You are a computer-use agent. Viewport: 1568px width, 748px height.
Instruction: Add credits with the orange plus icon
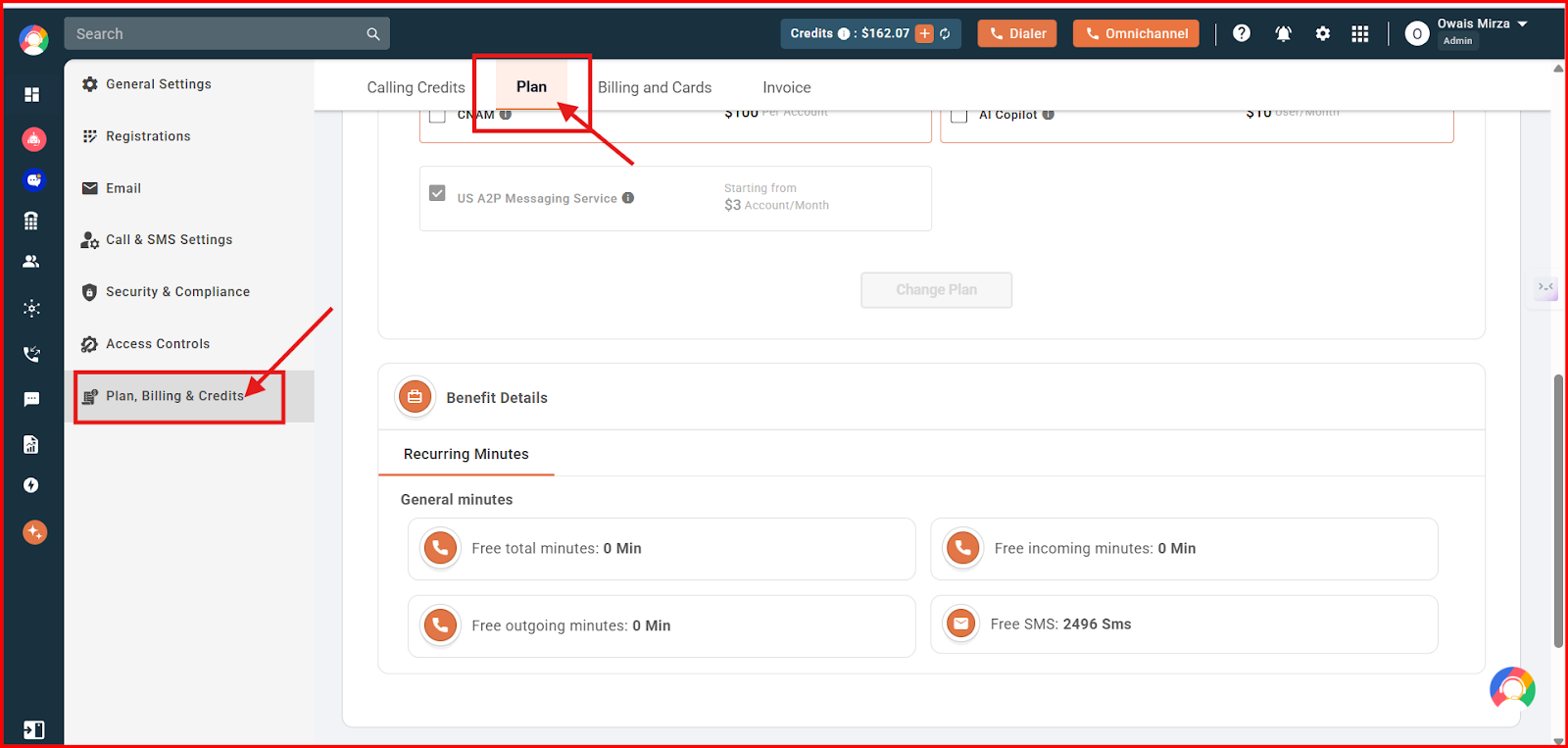924,33
